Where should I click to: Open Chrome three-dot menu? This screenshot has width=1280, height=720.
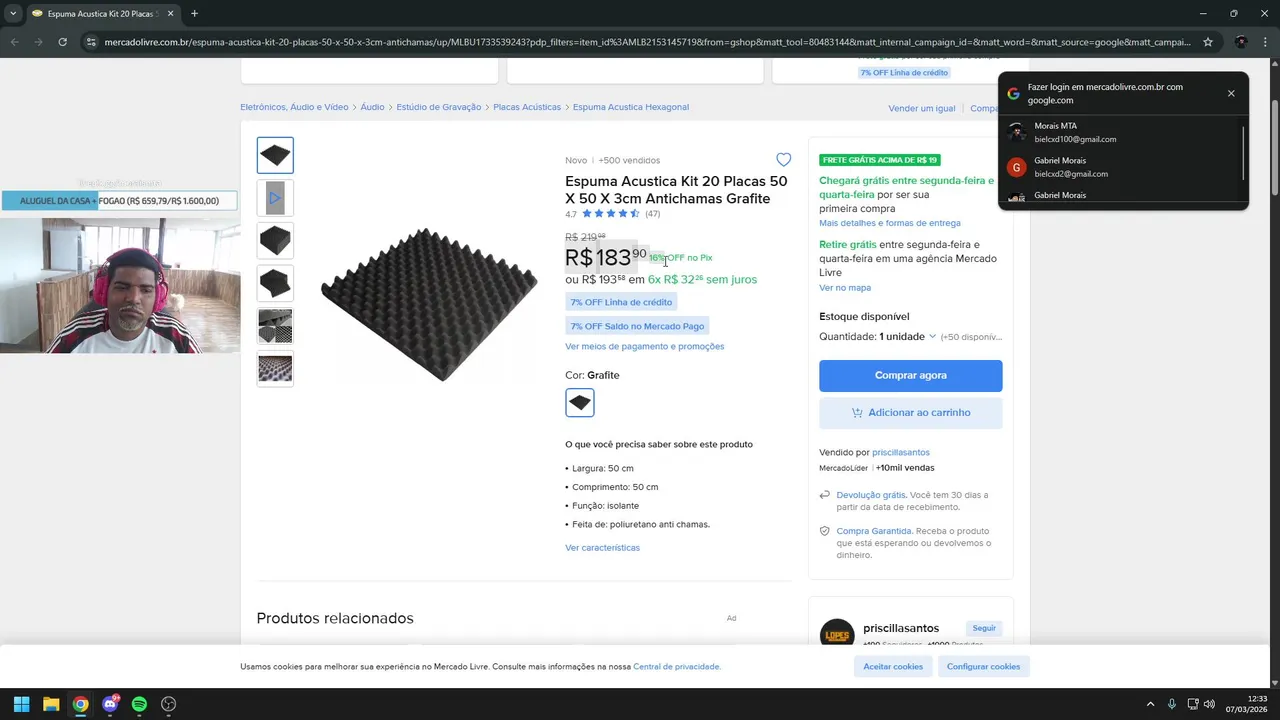[x=1264, y=42]
